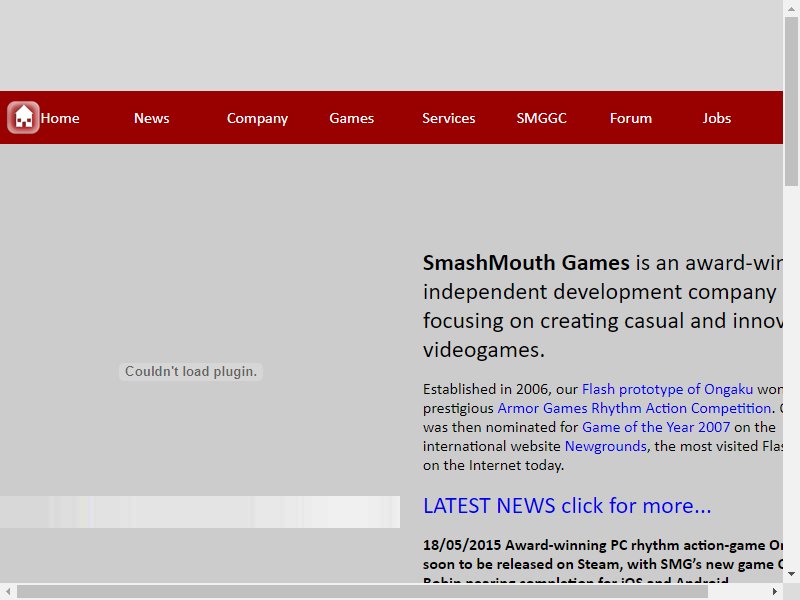800x600 pixels.
Task: Click the vertical scrollbar thumb
Action: (x=791, y=101)
